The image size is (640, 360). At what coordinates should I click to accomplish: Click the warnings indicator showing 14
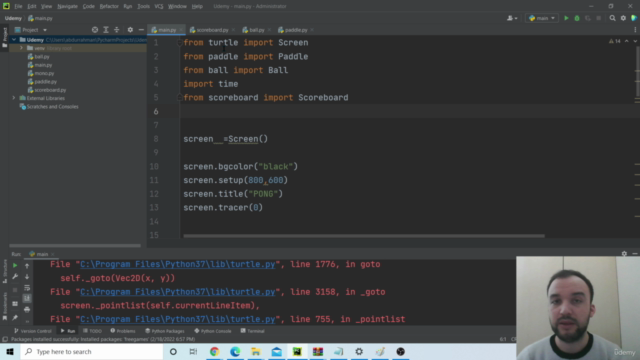[615, 41]
